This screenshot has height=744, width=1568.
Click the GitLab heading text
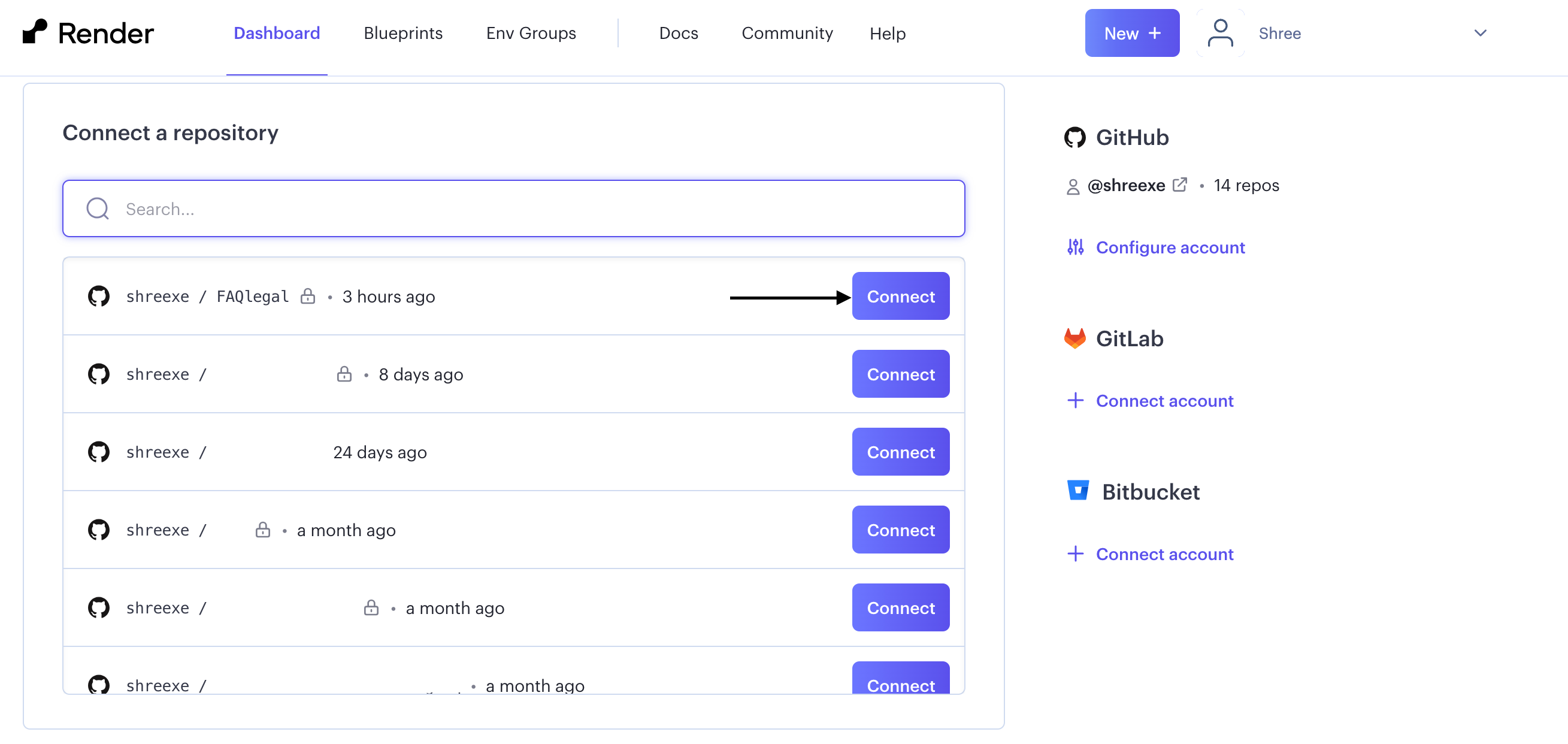[x=1130, y=338]
